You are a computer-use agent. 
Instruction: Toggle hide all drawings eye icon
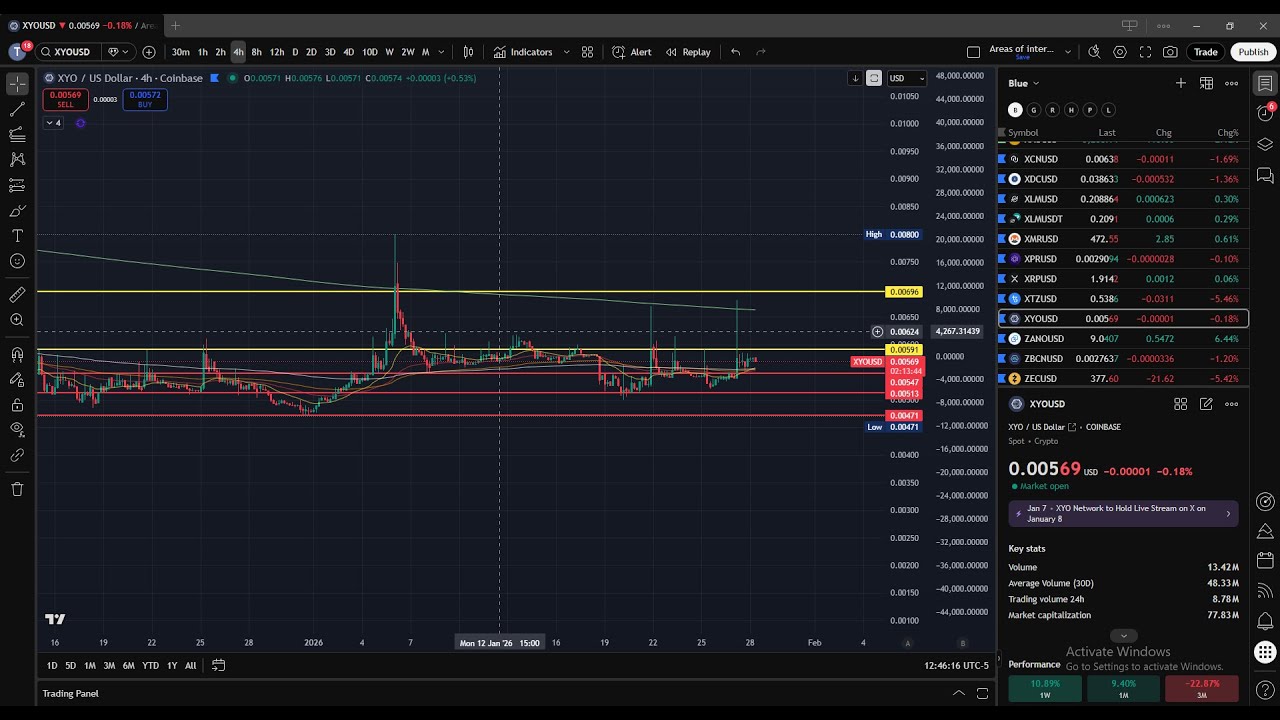(17, 430)
